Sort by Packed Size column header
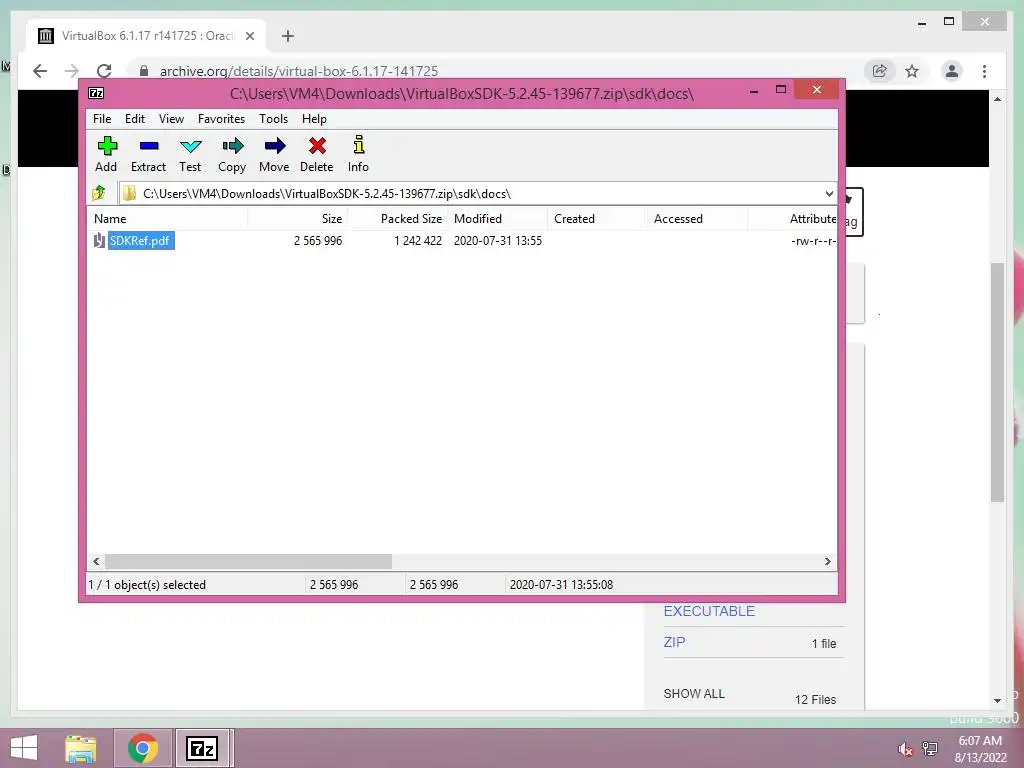 398,219
